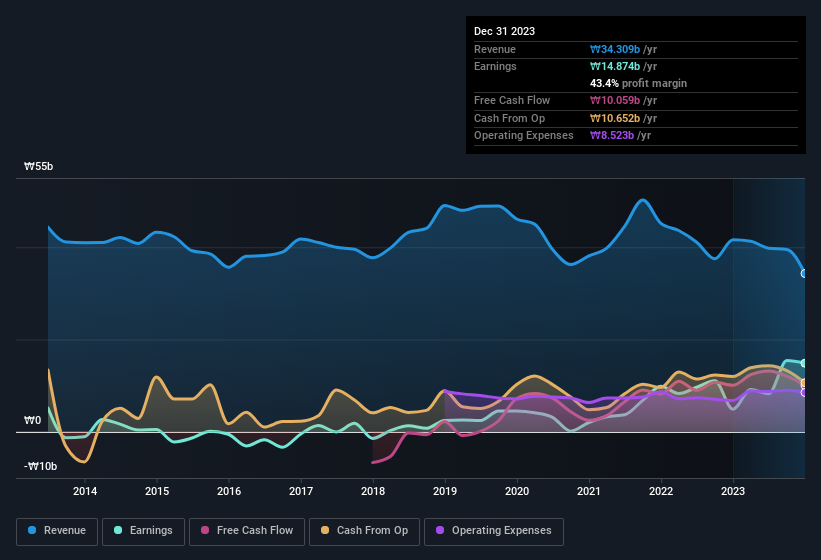Toggle the Earnings series legend button
The image size is (821, 560).
point(143,531)
